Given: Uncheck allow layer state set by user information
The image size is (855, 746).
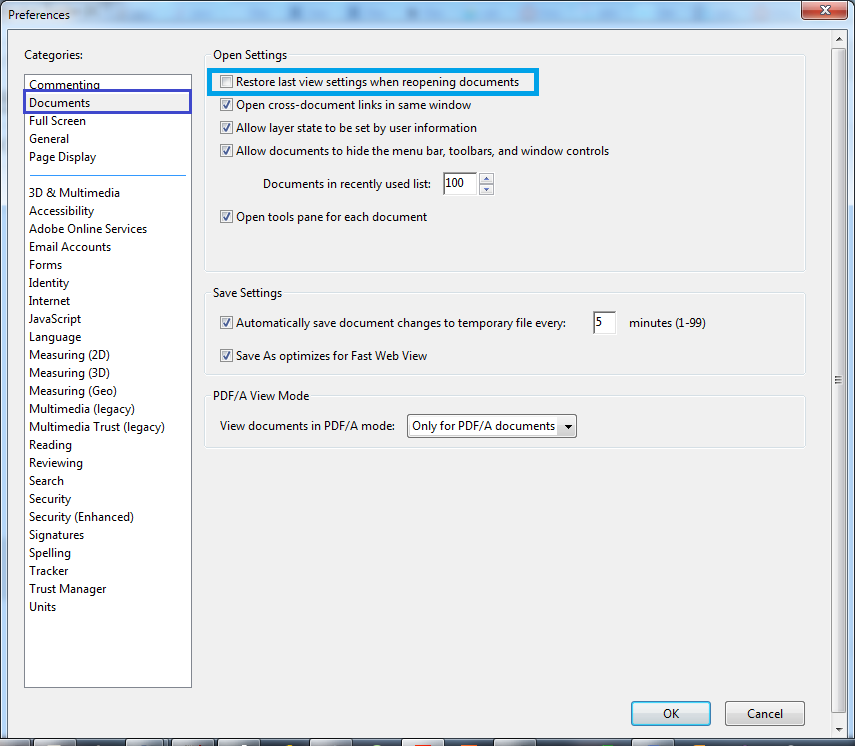Looking at the screenshot, I should coord(226,128).
